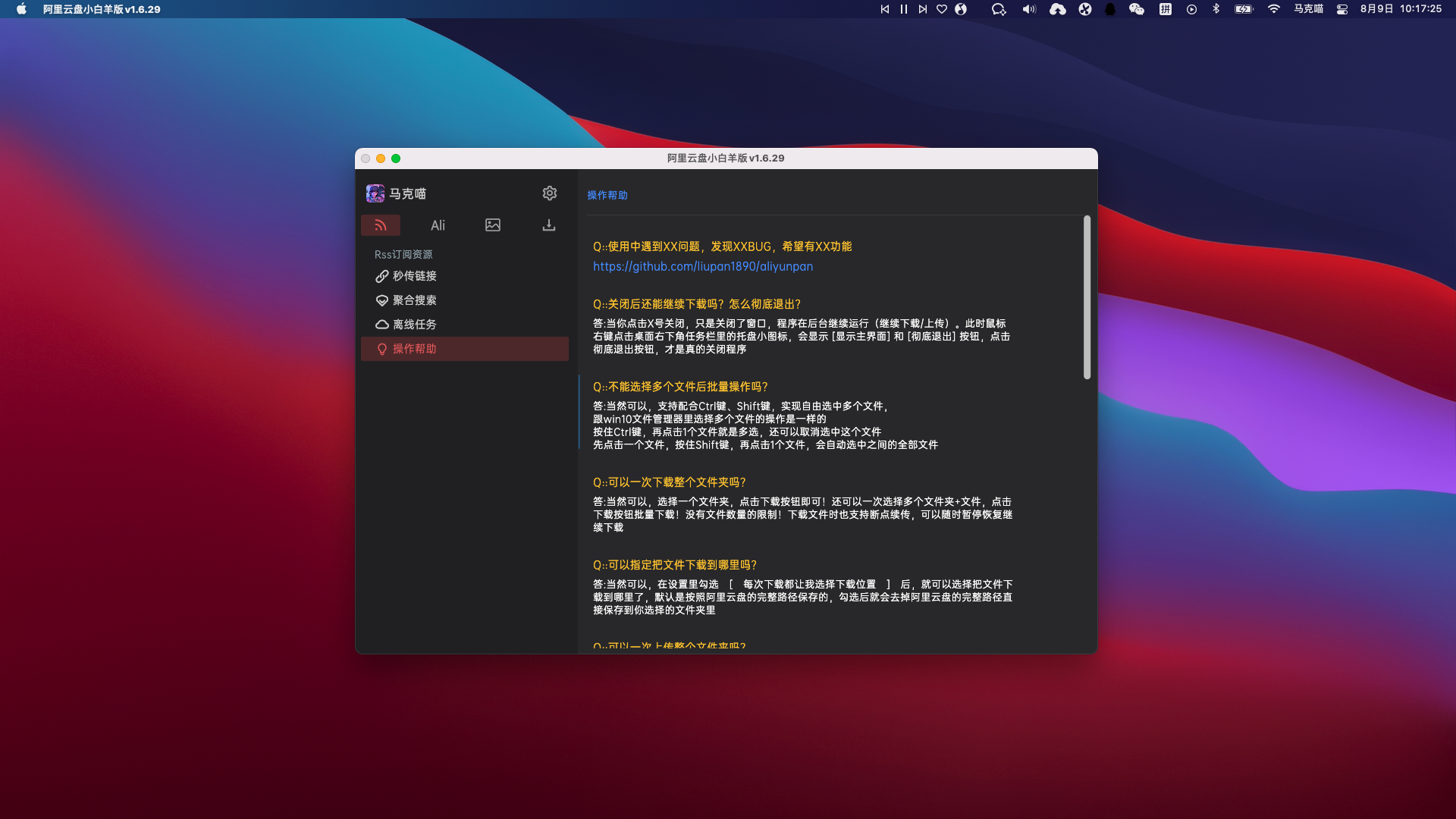Open the Apple menu
The image size is (1456, 819).
point(21,9)
